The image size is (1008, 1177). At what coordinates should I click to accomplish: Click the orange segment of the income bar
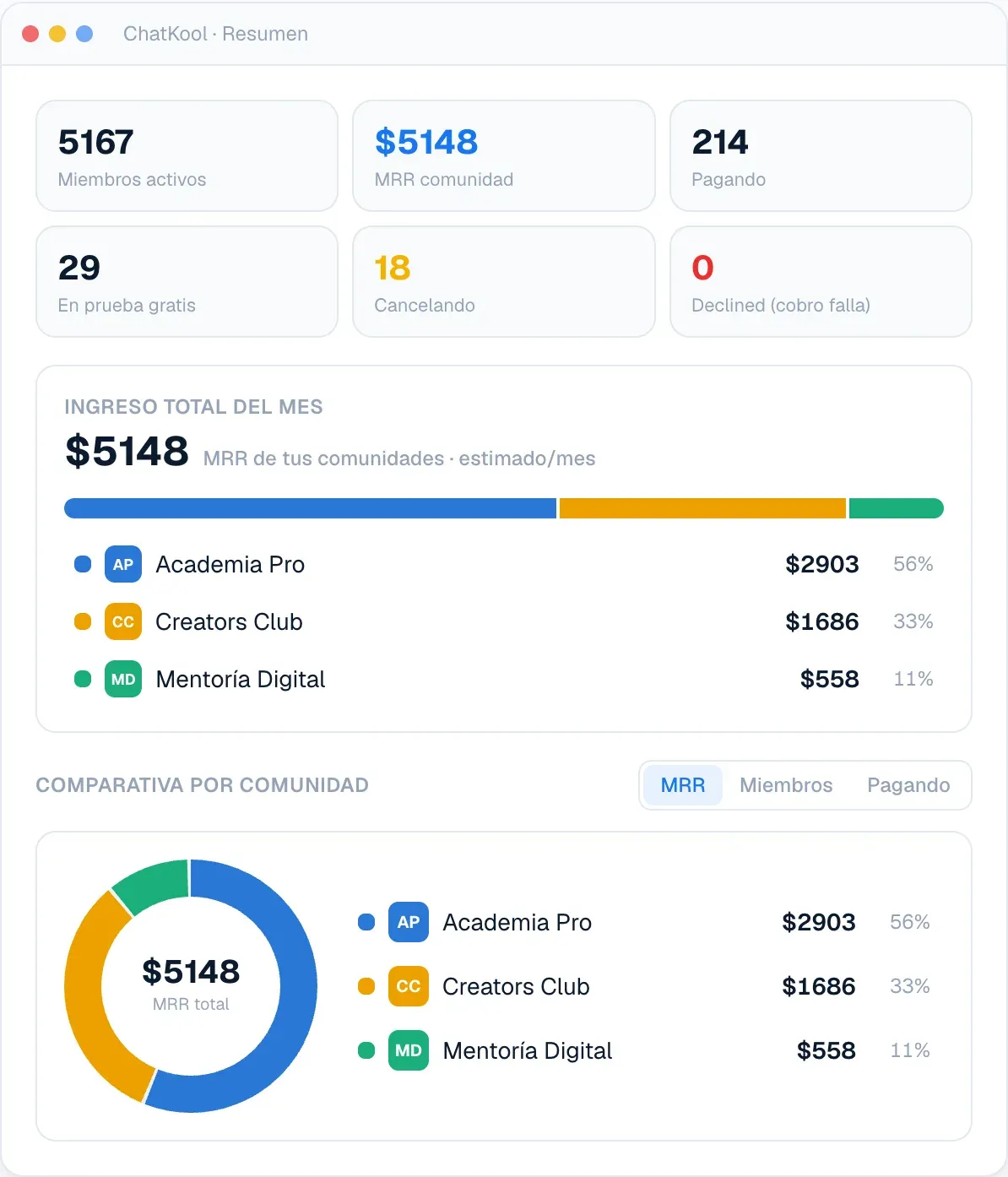(702, 508)
